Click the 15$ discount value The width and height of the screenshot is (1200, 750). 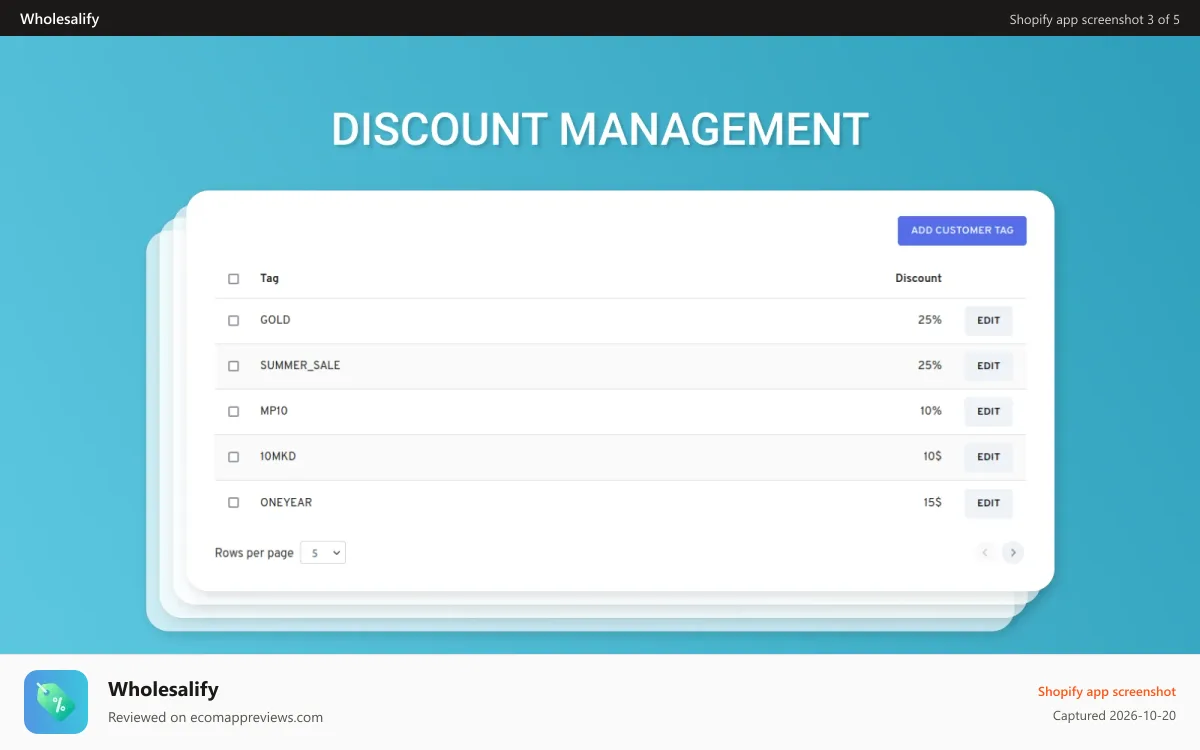click(932, 502)
